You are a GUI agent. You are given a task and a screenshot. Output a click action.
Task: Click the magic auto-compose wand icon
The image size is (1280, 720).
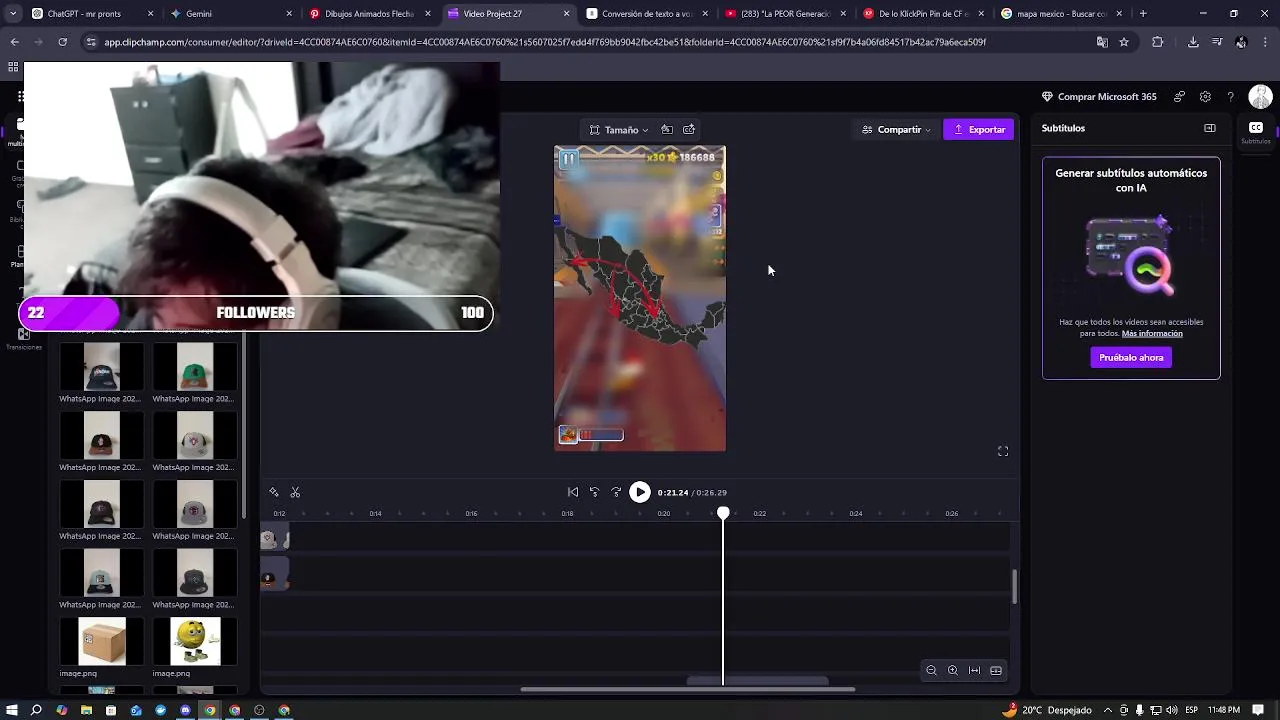274,492
